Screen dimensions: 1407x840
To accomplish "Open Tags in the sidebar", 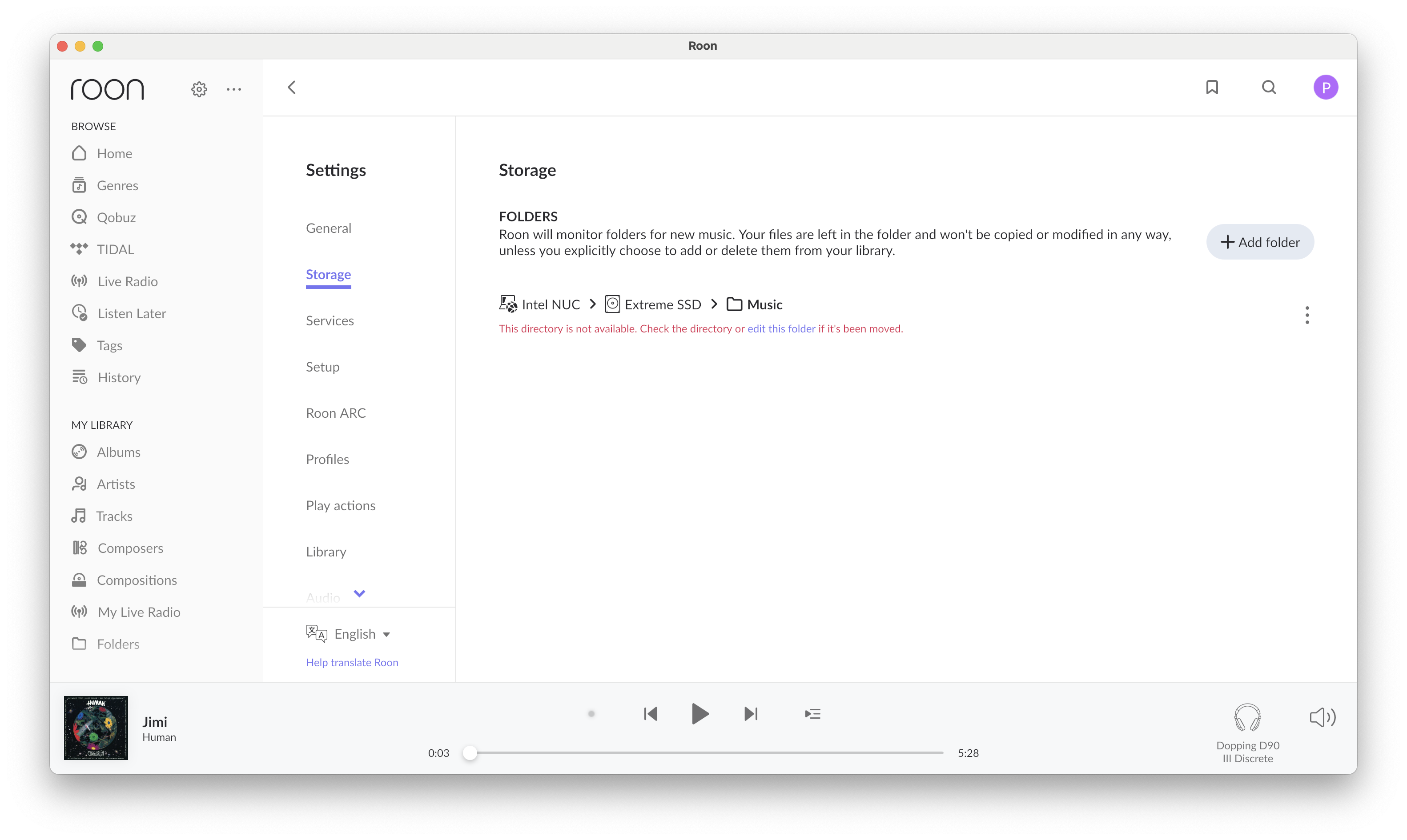I will 97,345.
